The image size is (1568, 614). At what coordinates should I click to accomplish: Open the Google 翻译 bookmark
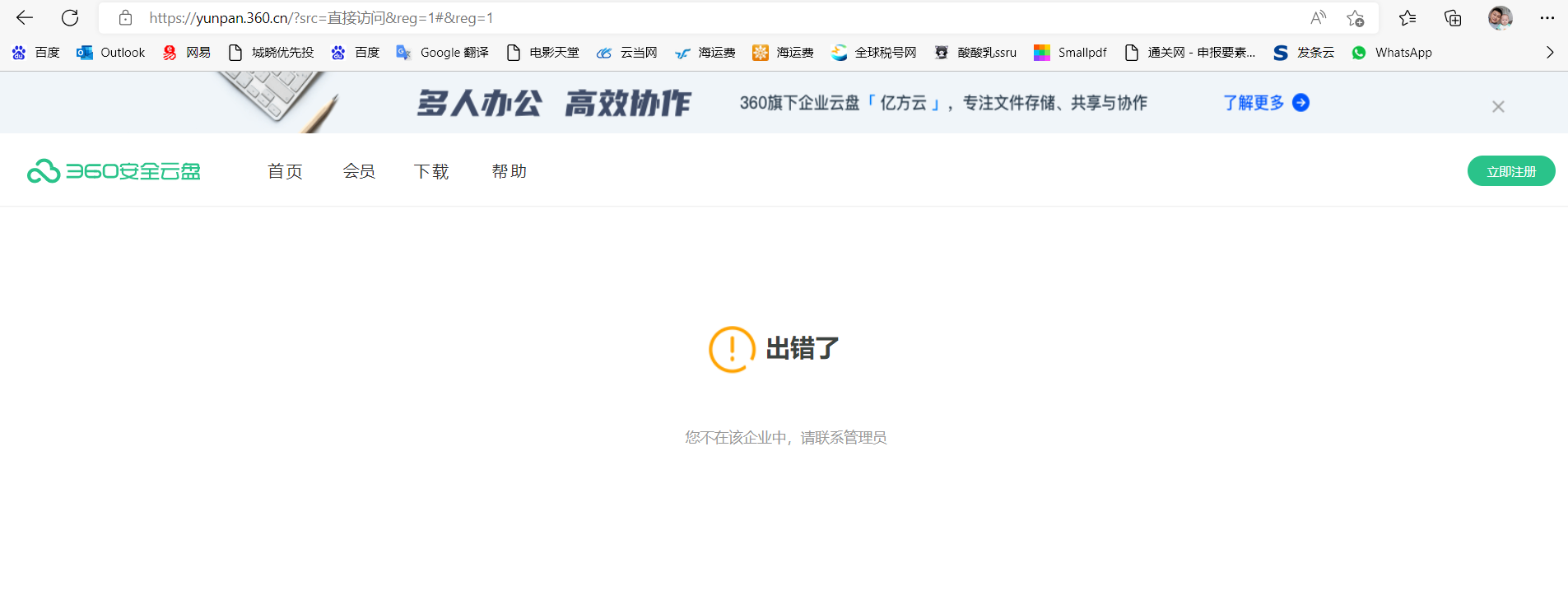pyautogui.click(x=442, y=53)
